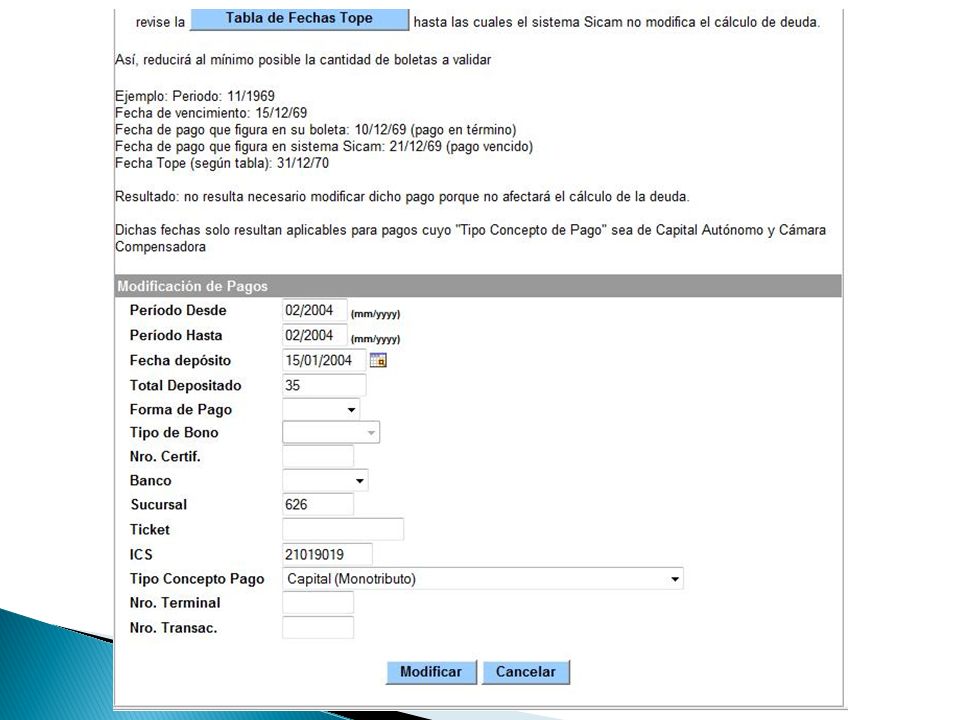Click the empty Ticket input field
This screenshot has width=960, height=720.
click(x=343, y=529)
